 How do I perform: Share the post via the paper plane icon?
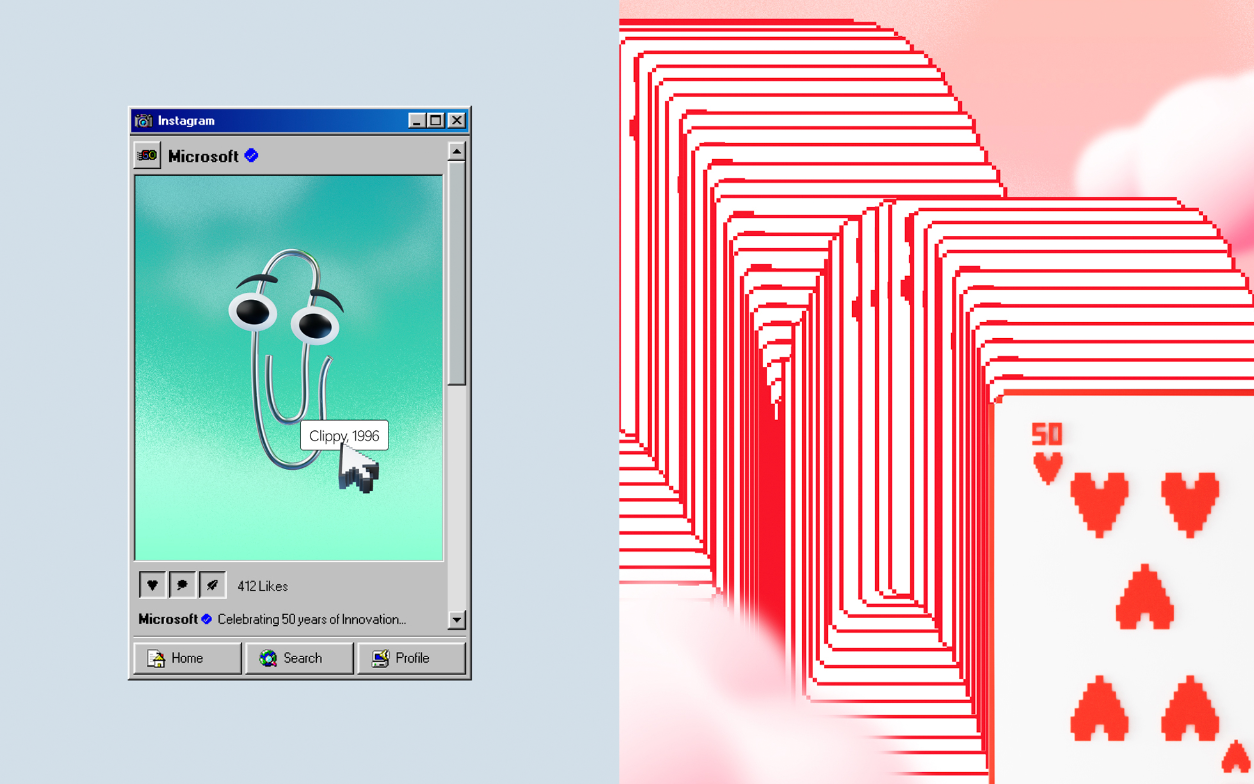coord(212,585)
